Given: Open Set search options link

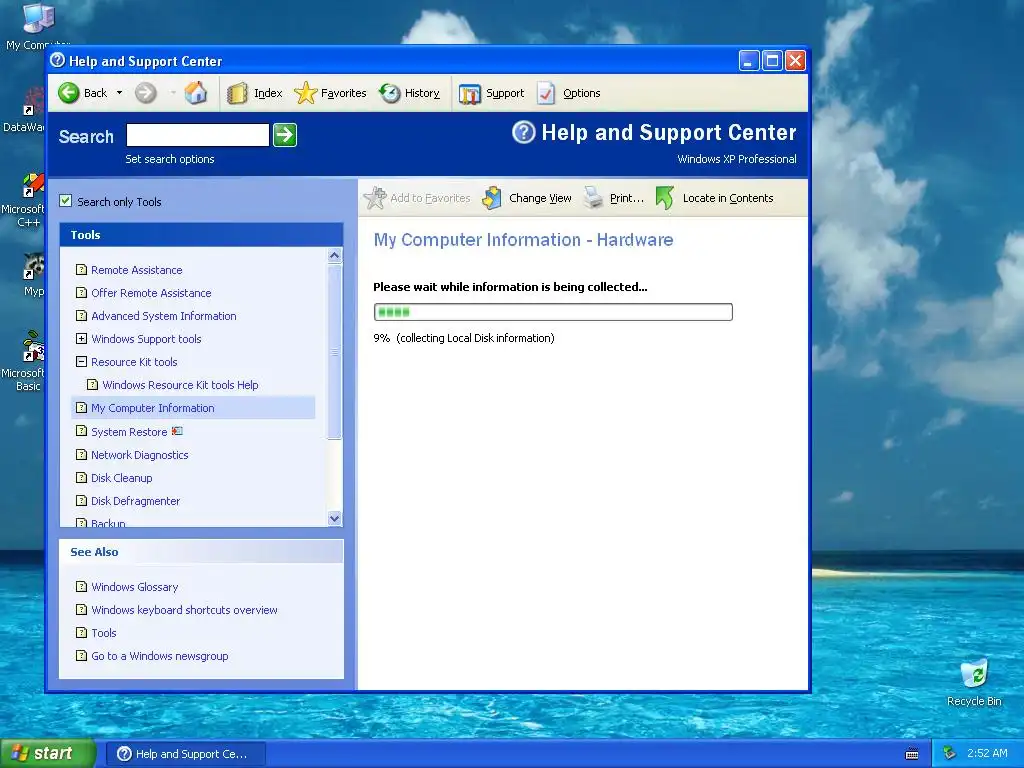Looking at the screenshot, I should (x=170, y=159).
